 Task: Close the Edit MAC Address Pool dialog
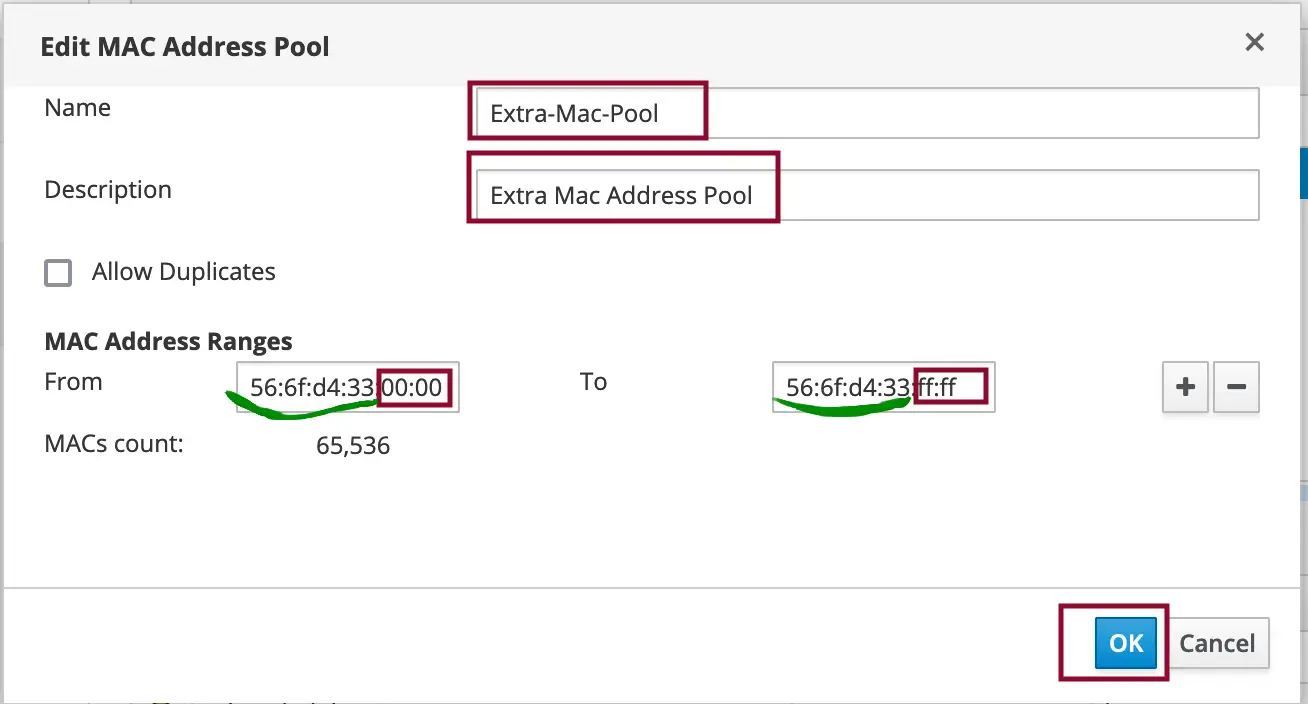pyautogui.click(x=1254, y=42)
